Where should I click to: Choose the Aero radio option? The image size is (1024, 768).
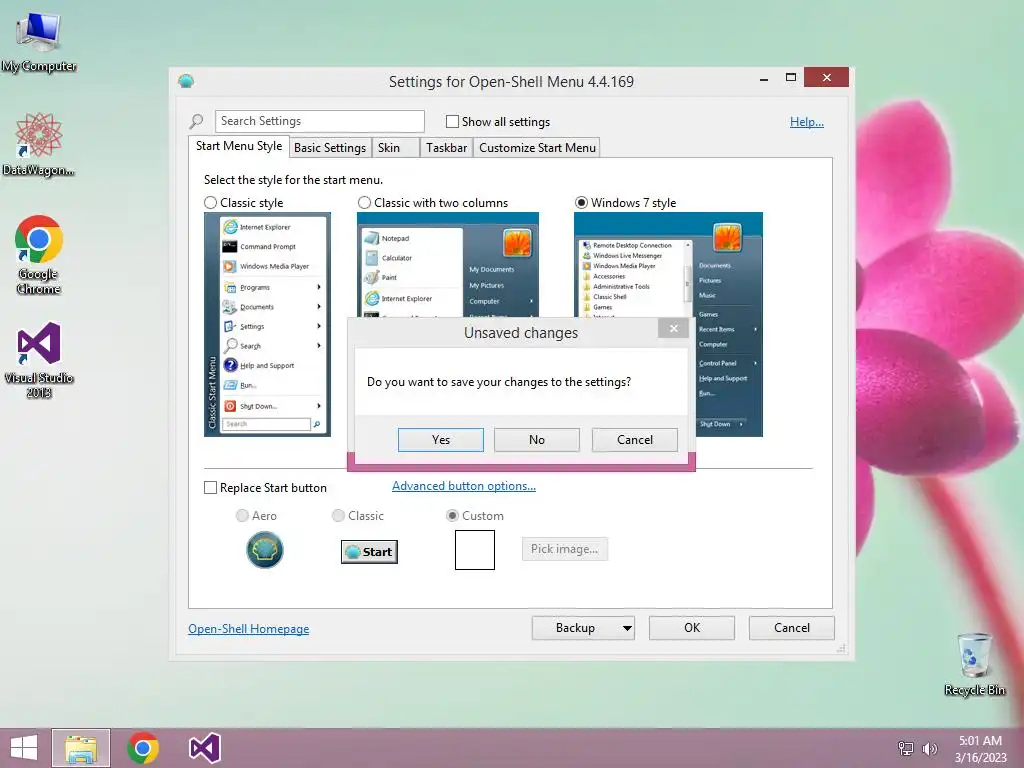pyautogui.click(x=242, y=516)
